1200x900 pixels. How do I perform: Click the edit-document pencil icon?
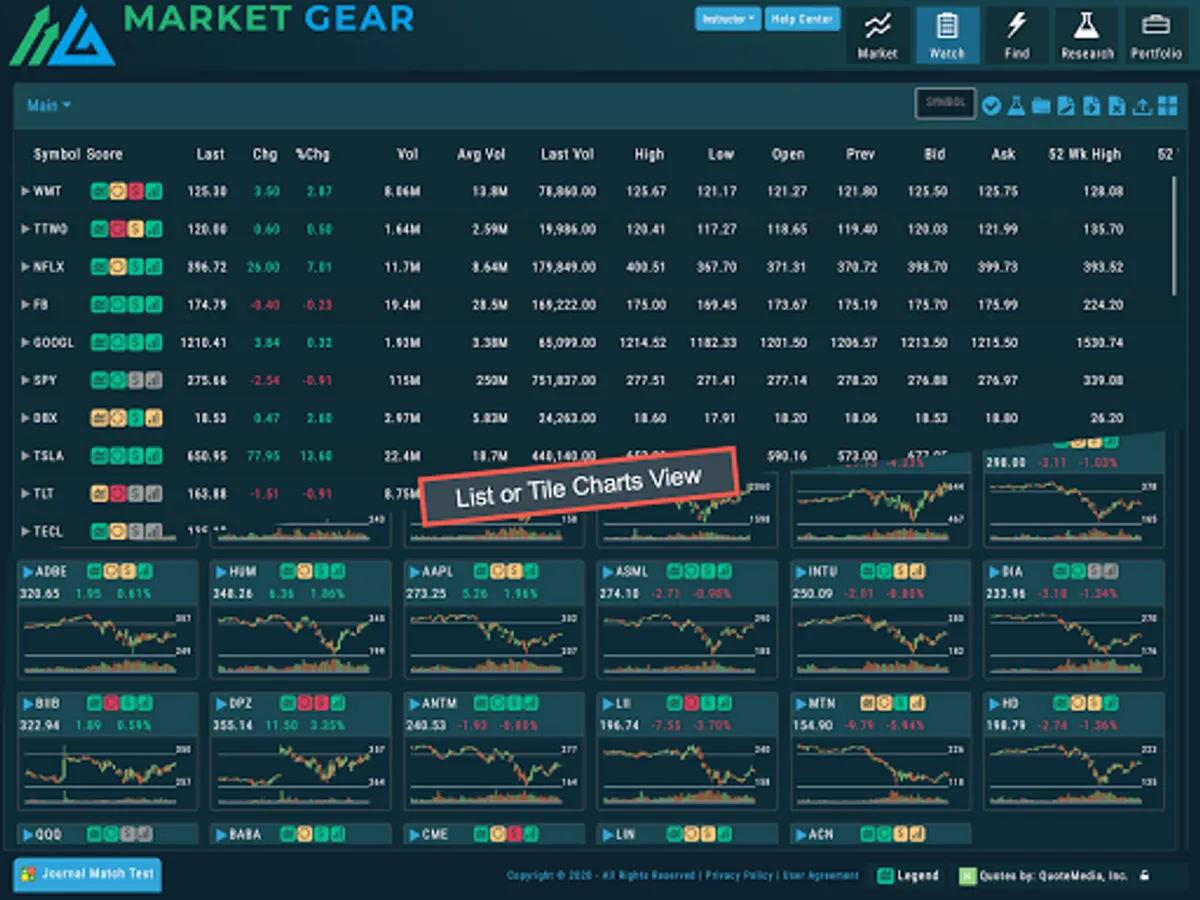pyautogui.click(x=1066, y=105)
